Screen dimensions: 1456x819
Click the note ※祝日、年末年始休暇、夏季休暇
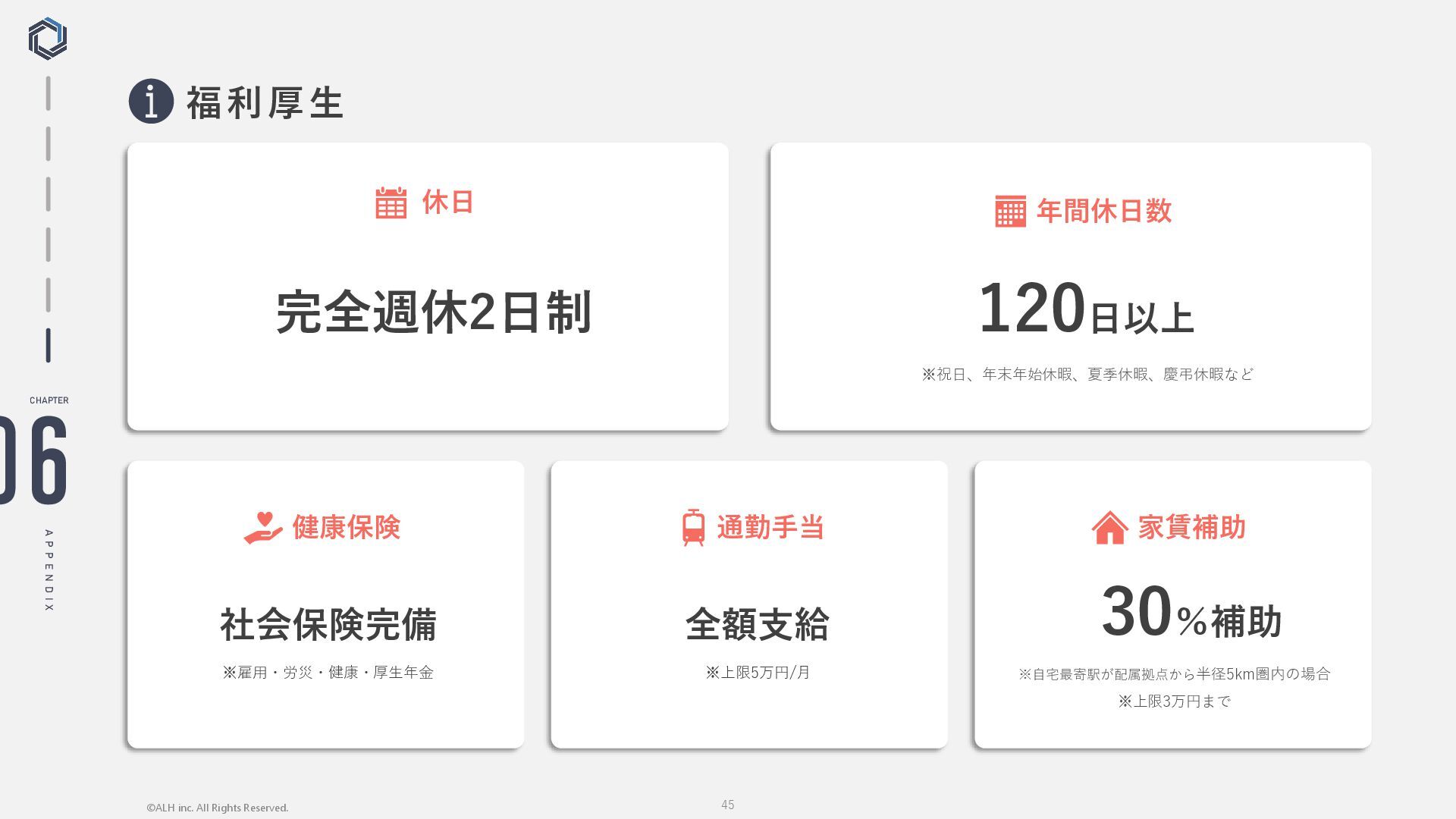[x=1087, y=374]
